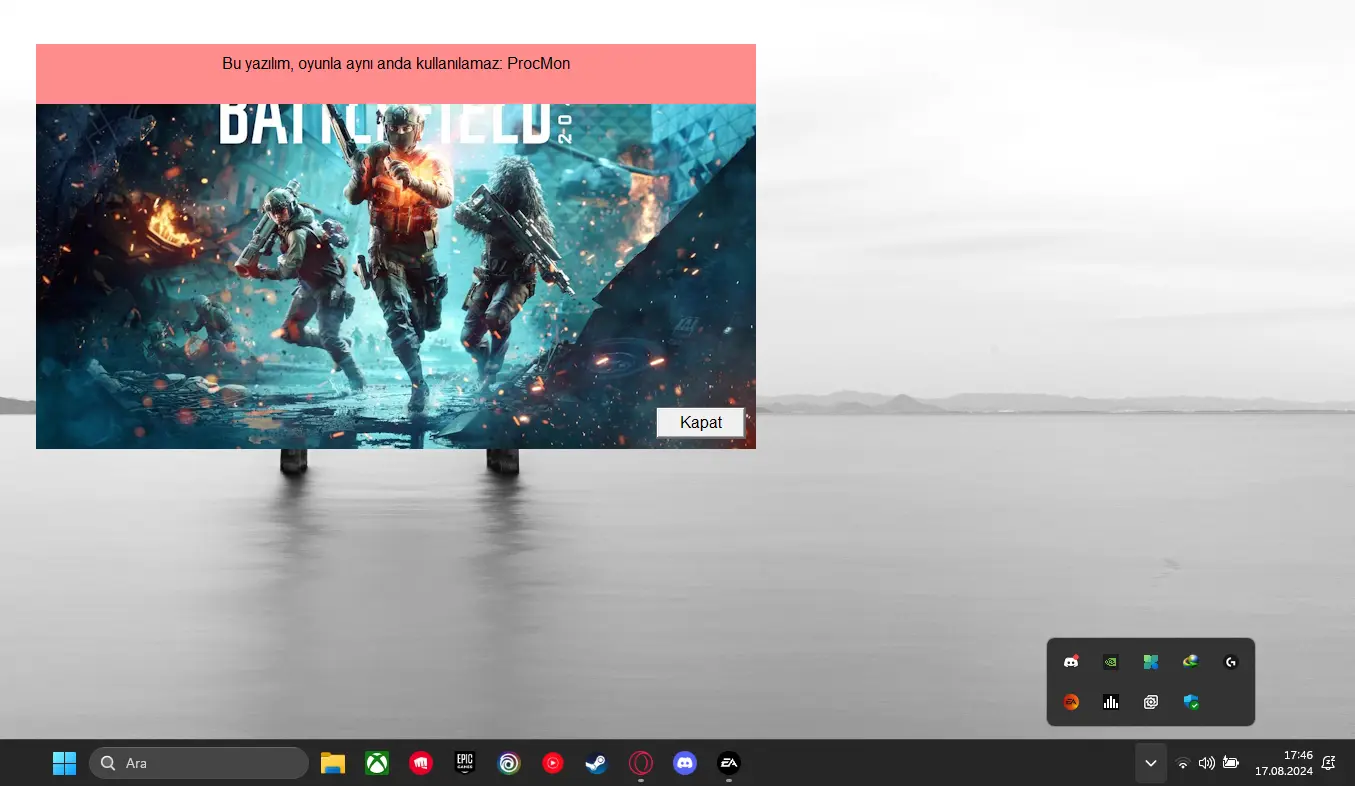Image resolution: width=1355 pixels, height=786 pixels.
Task: Click the teal four-square tray icon
Action: [x=1151, y=662]
